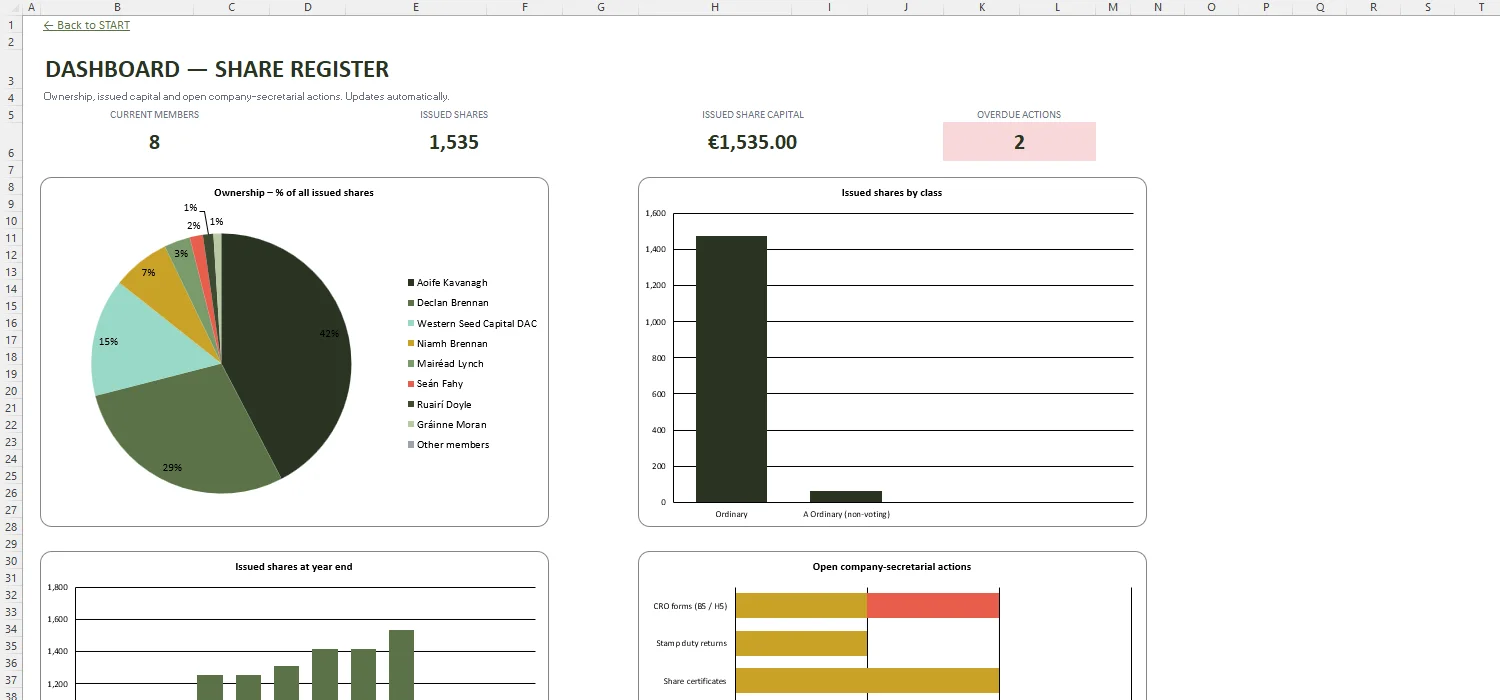Select the Share certificates bar
This screenshot has width=1500, height=700.
(867, 681)
